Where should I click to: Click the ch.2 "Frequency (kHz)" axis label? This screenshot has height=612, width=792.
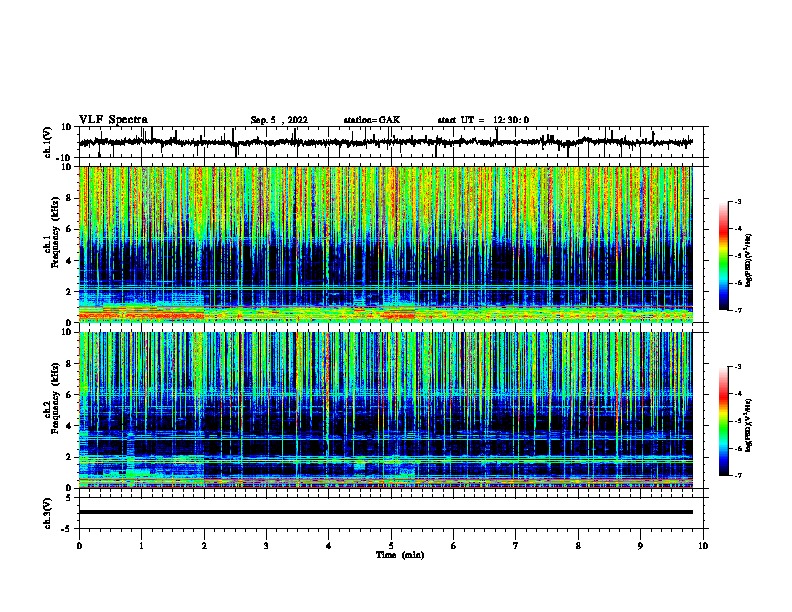pyautogui.click(x=55, y=398)
